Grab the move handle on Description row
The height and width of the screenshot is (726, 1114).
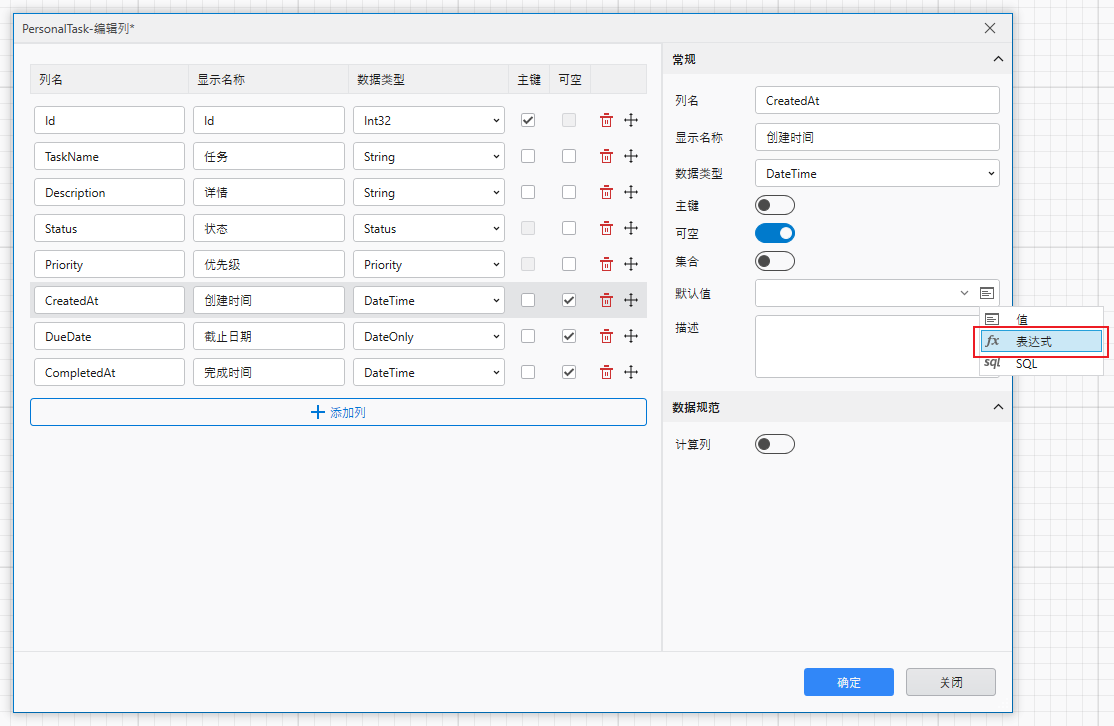point(631,192)
